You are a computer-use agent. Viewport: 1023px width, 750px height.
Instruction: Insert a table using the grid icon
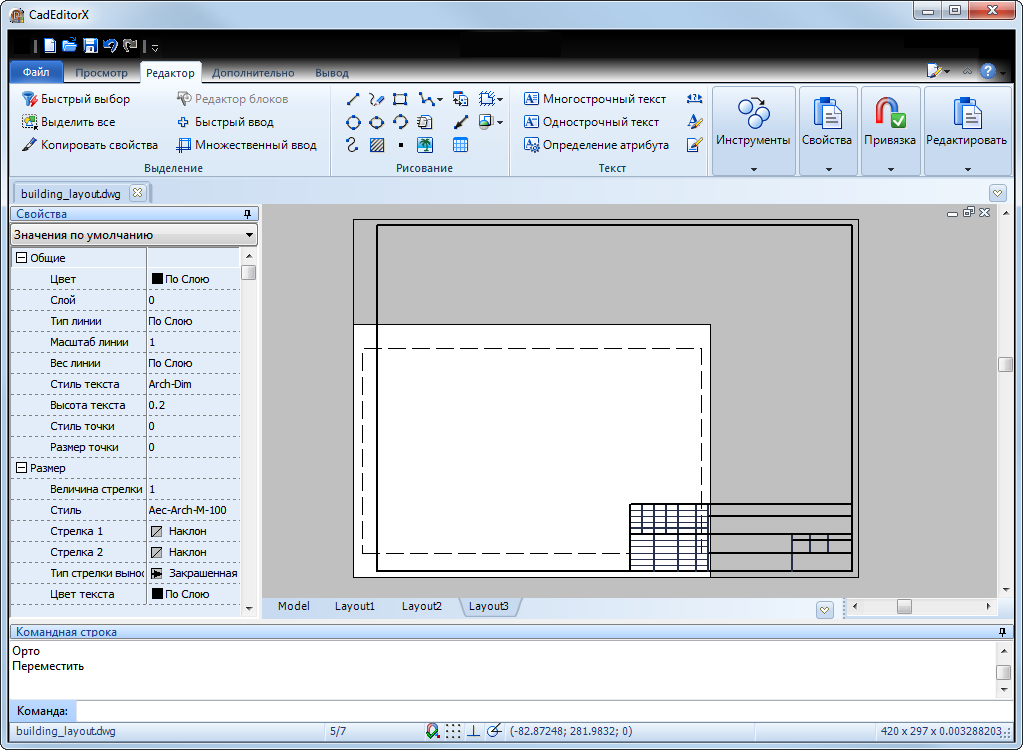click(x=460, y=145)
